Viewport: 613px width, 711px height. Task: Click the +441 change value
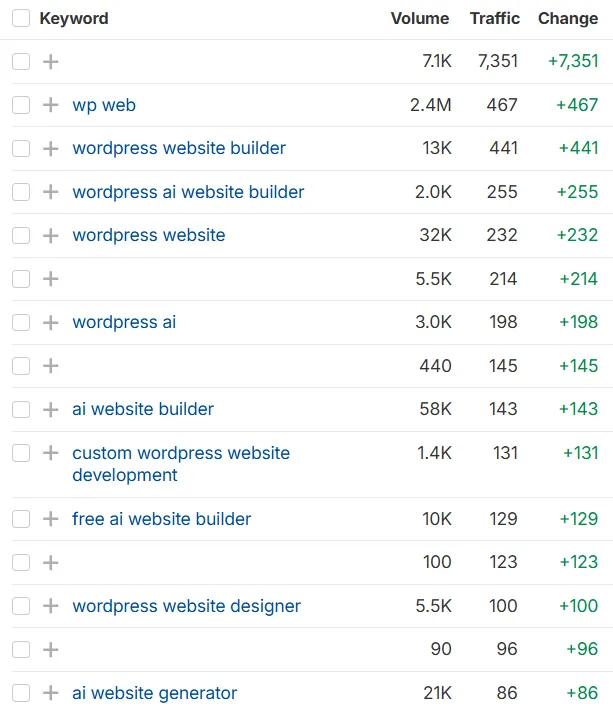click(579, 148)
